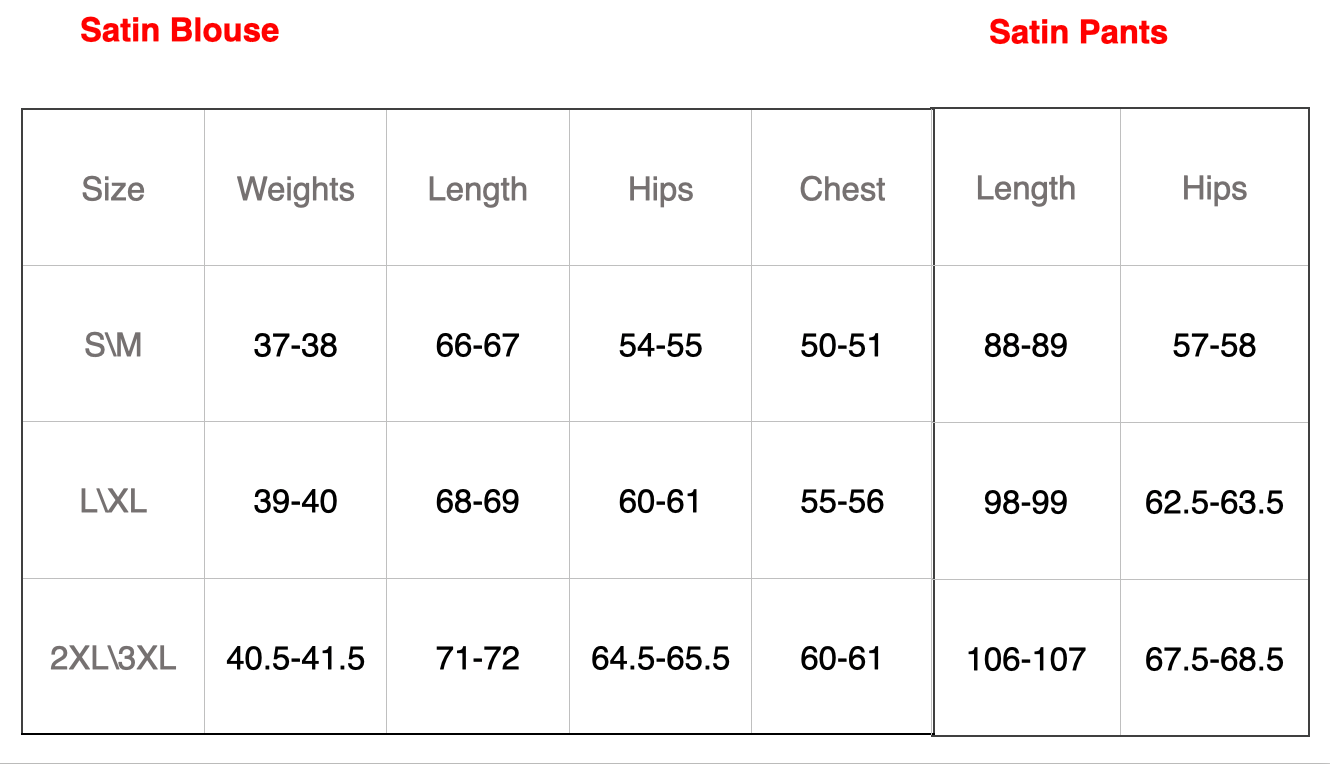Select the 37-38 weights cell

[x=296, y=345]
